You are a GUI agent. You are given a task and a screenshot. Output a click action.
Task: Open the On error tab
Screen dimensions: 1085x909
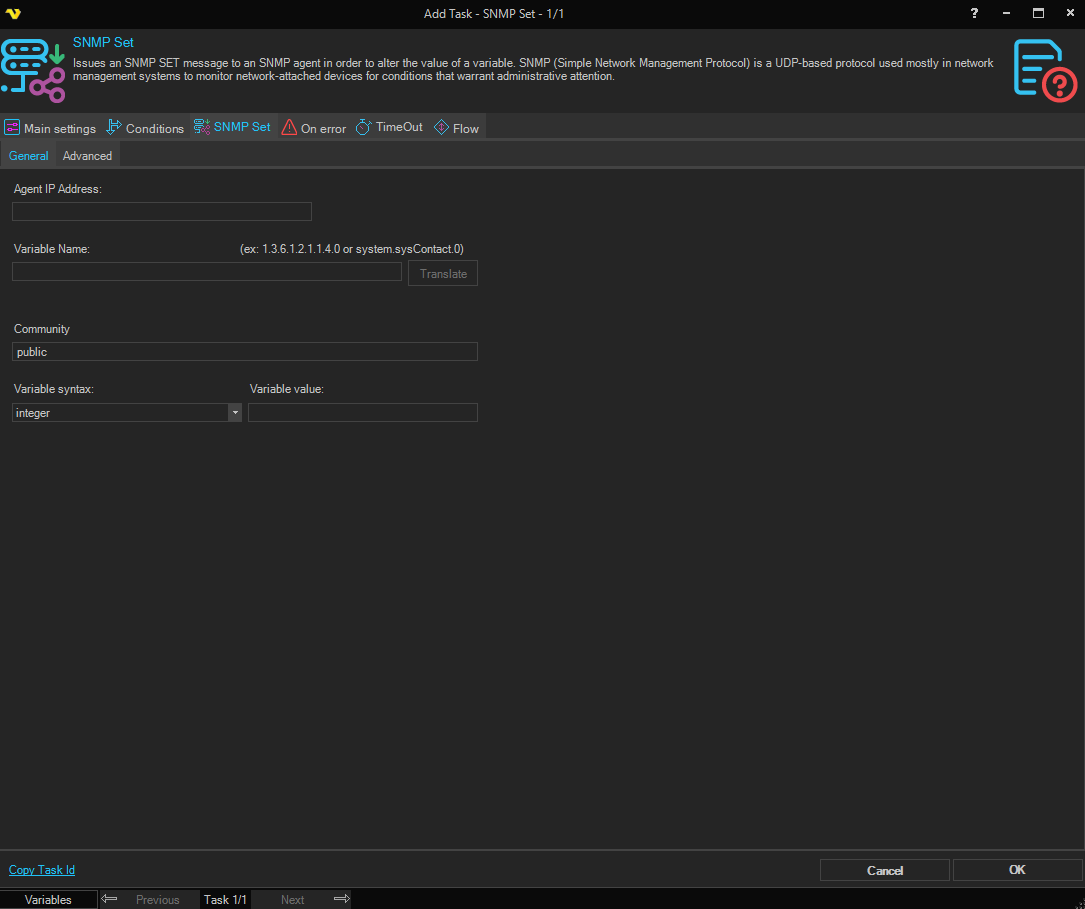[314, 128]
